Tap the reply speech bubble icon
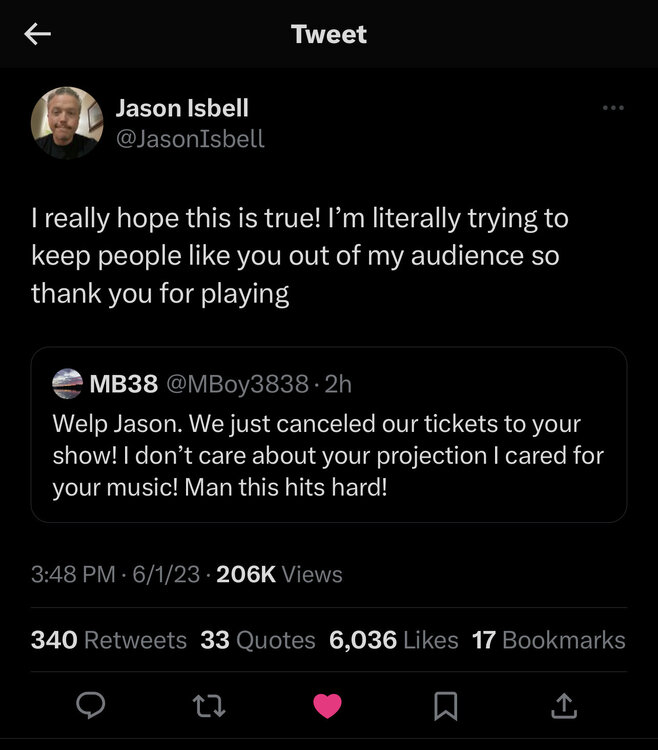The image size is (658, 750). [91, 706]
